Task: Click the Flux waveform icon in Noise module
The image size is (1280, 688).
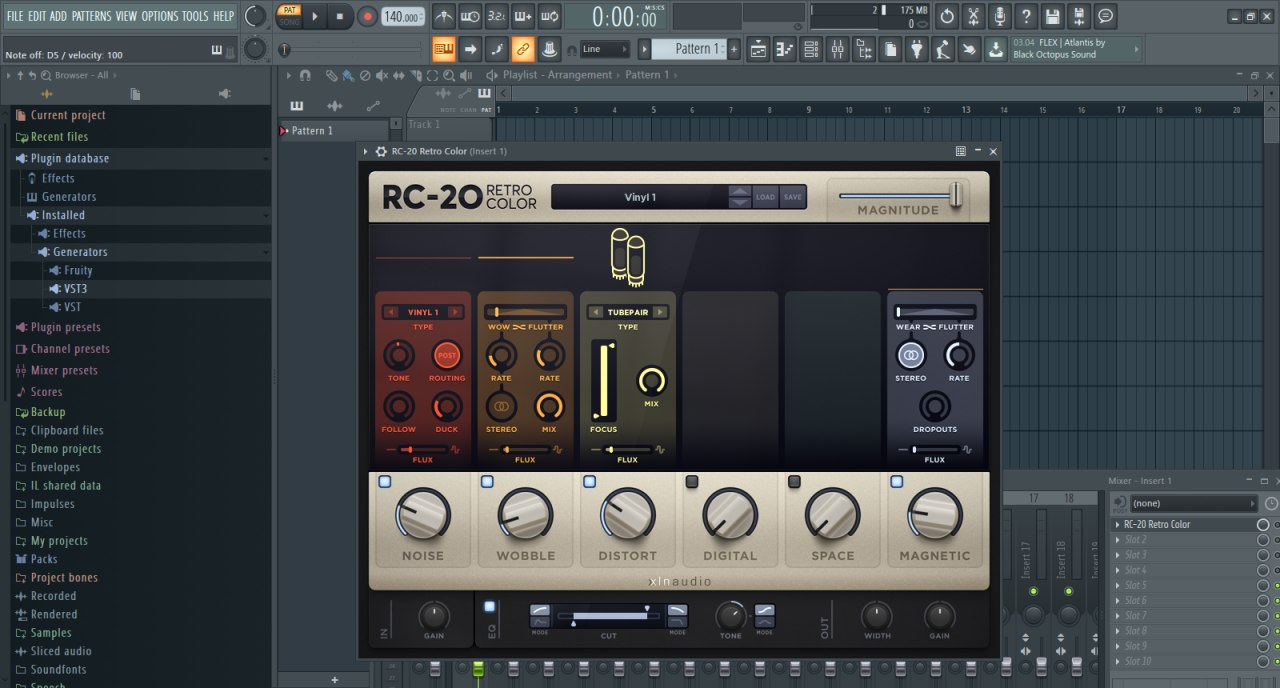Action: pos(454,450)
